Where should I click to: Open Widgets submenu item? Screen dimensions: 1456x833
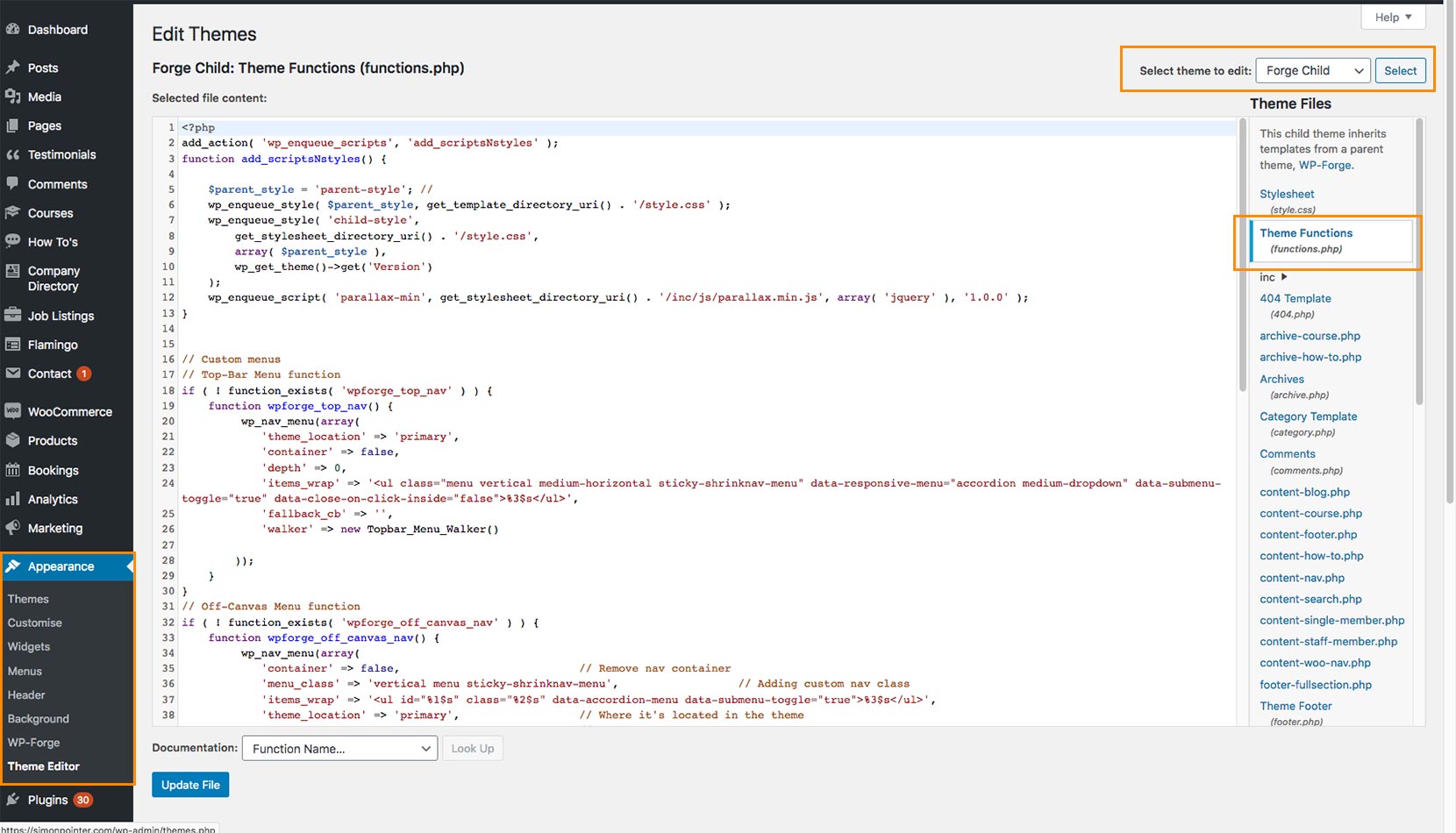coord(29,646)
